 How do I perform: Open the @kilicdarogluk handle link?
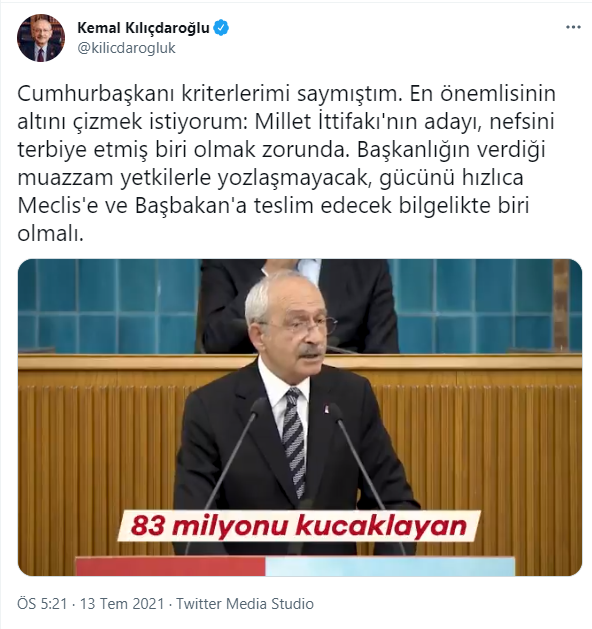click(126, 48)
